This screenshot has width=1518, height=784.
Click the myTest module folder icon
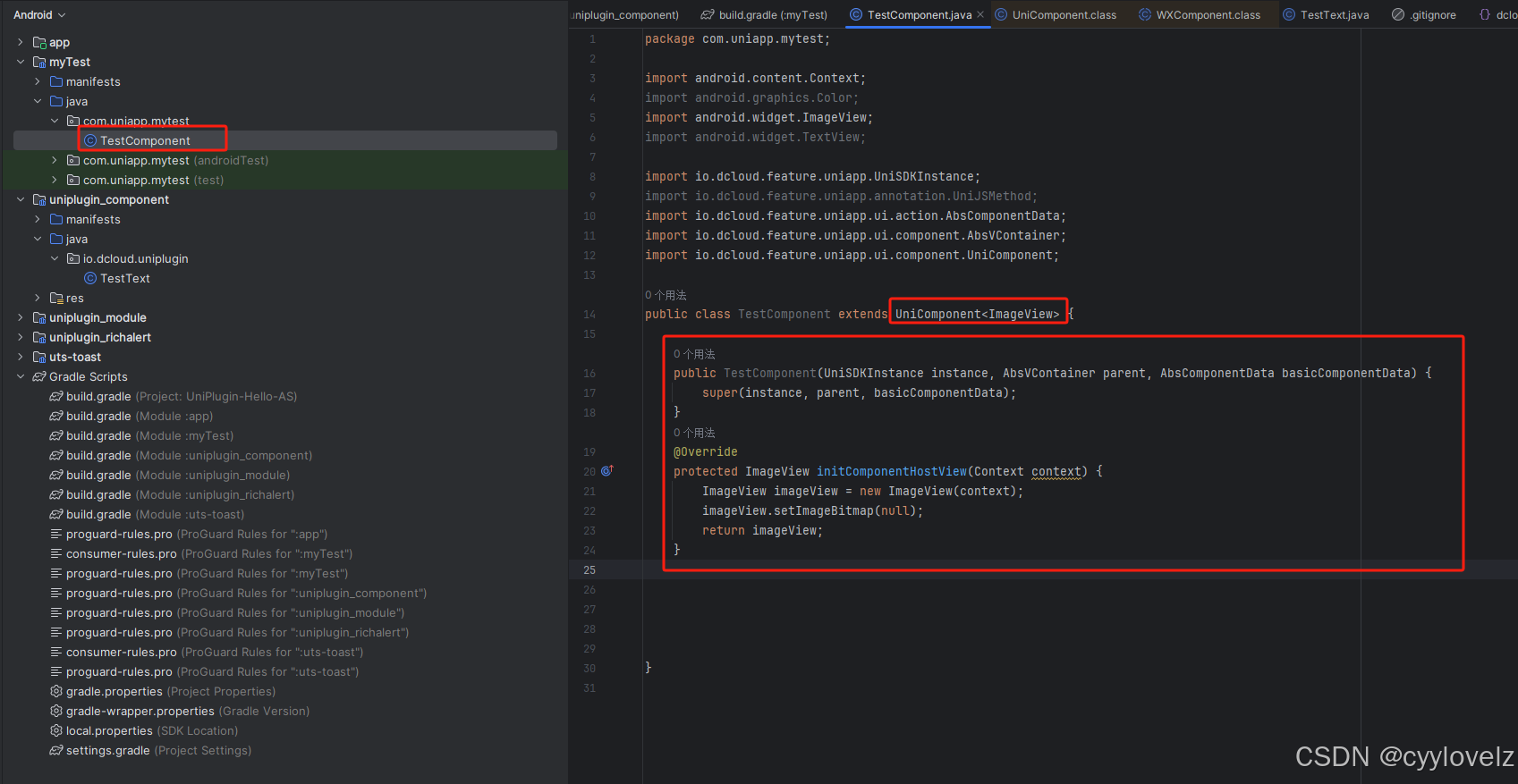pos(39,62)
